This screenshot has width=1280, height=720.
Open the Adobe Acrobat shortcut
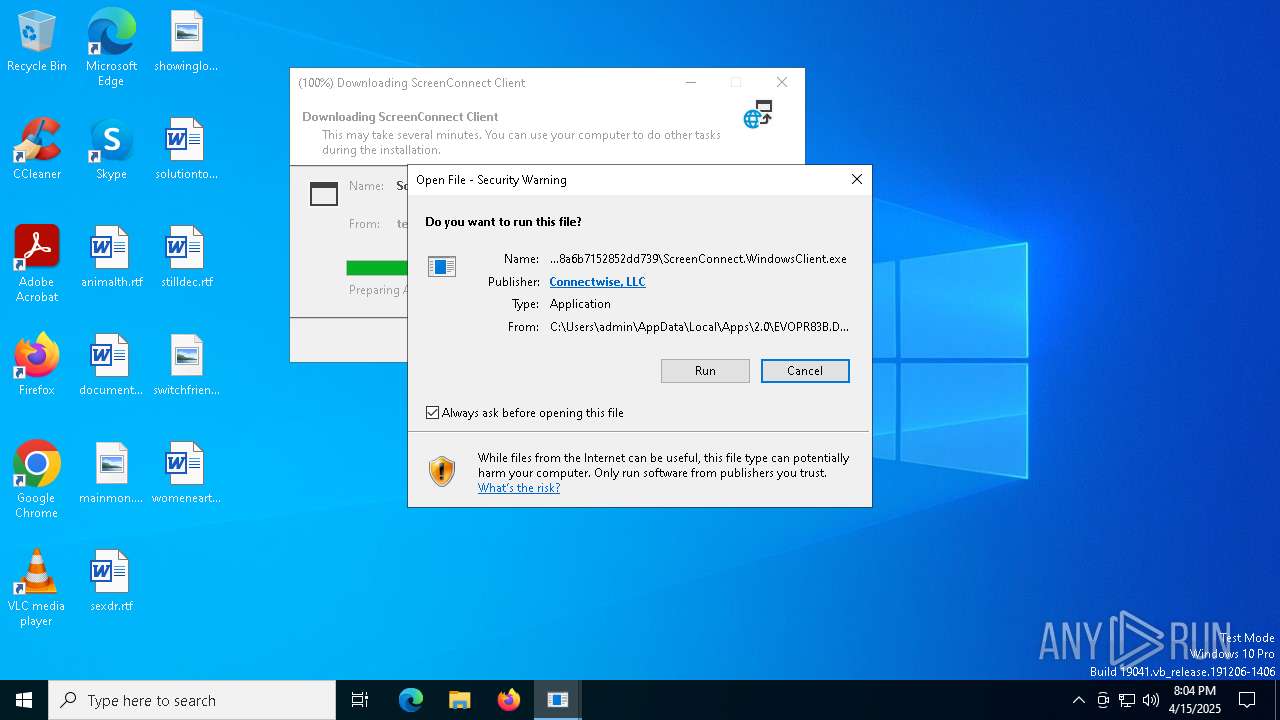[x=37, y=264]
